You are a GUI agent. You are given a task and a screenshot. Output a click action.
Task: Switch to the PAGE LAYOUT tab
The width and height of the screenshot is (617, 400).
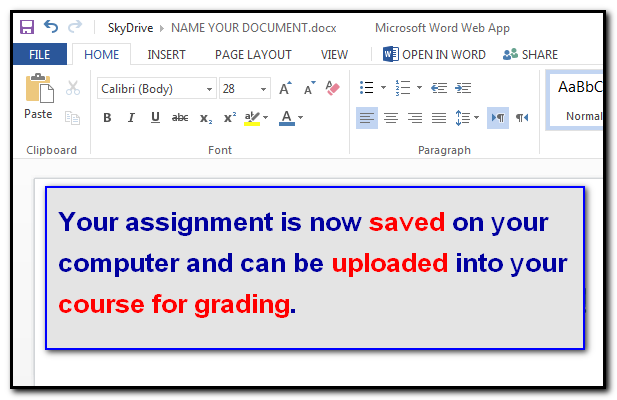(253, 54)
